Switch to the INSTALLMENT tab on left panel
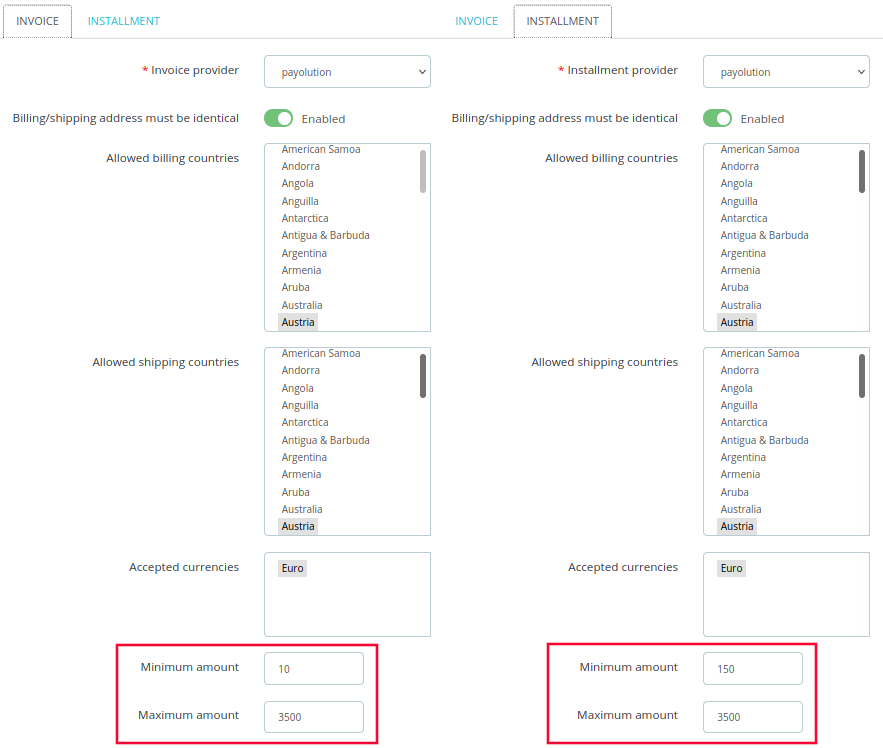The width and height of the screenshot is (883, 748). [x=124, y=21]
